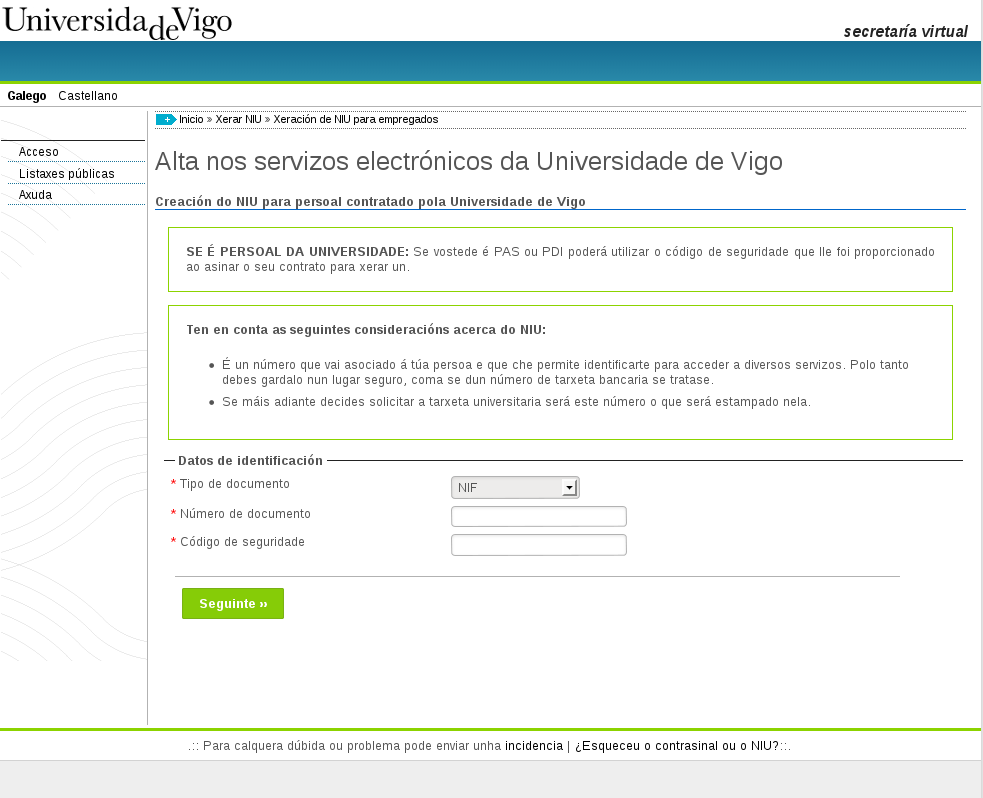Switch language to Galego
The image size is (983, 798).
[x=27, y=96]
